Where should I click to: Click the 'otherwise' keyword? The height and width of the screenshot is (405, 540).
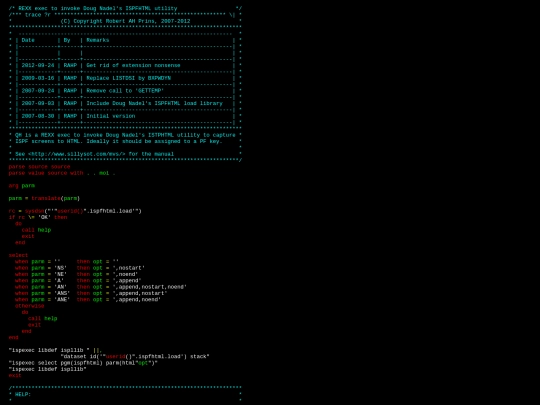[30, 306]
